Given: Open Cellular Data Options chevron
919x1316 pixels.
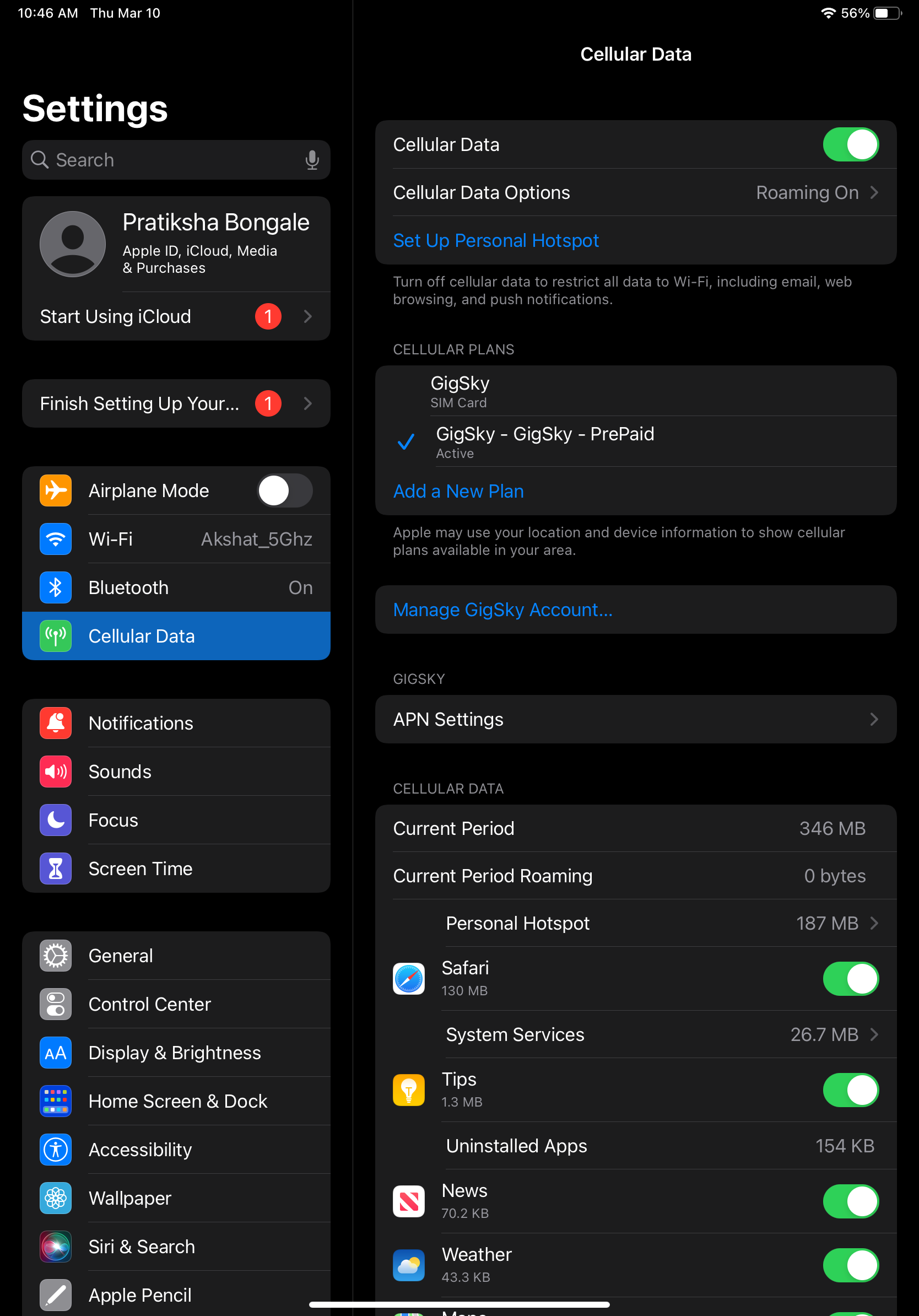Looking at the screenshot, I should [874, 192].
